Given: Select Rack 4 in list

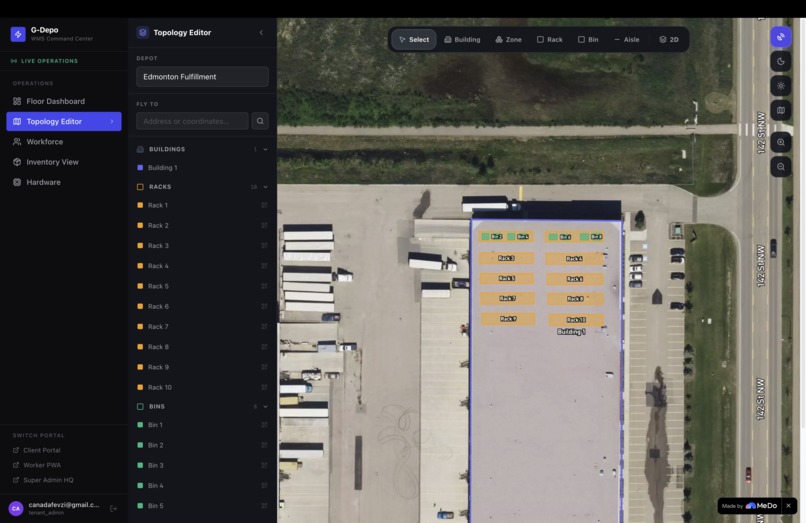Looking at the screenshot, I should (202, 266).
